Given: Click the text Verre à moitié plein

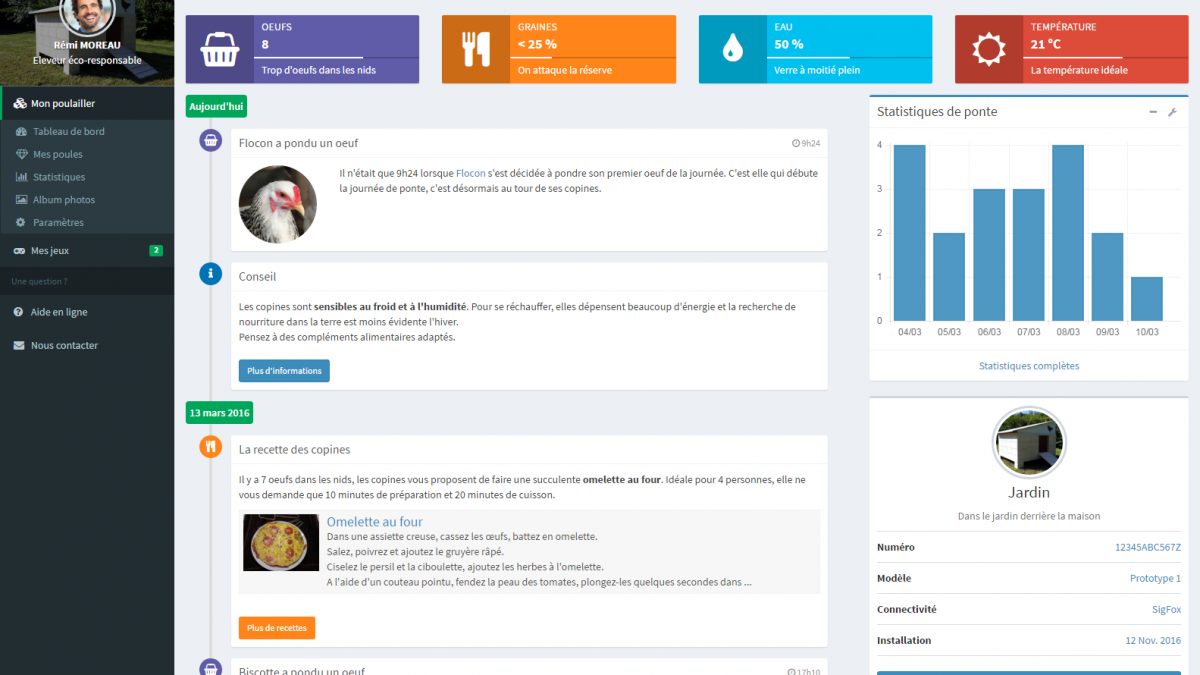Looking at the screenshot, I should coord(817,71).
